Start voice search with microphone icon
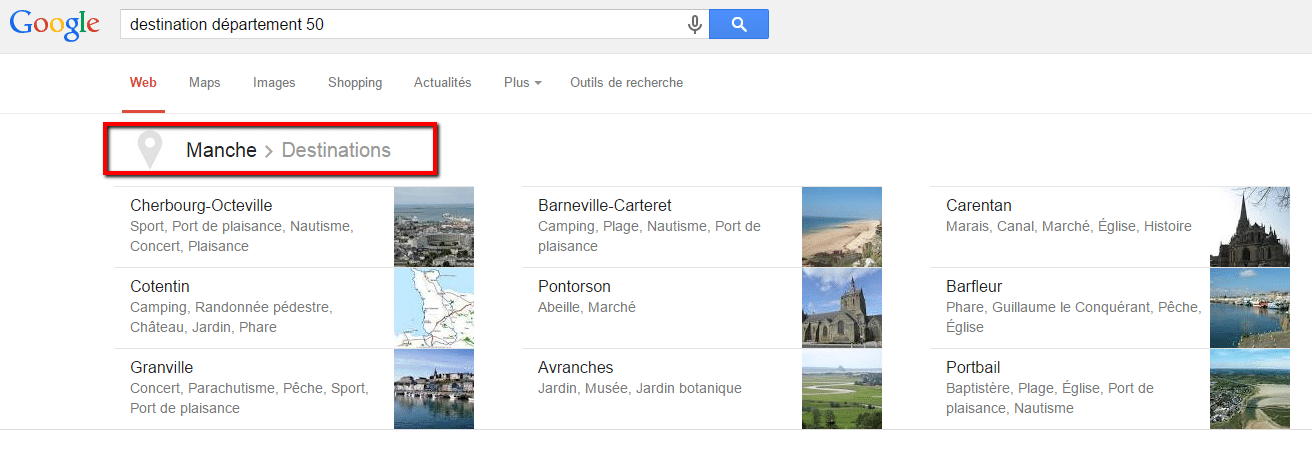Viewport: 1312px width, 450px height. click(695, 25)
